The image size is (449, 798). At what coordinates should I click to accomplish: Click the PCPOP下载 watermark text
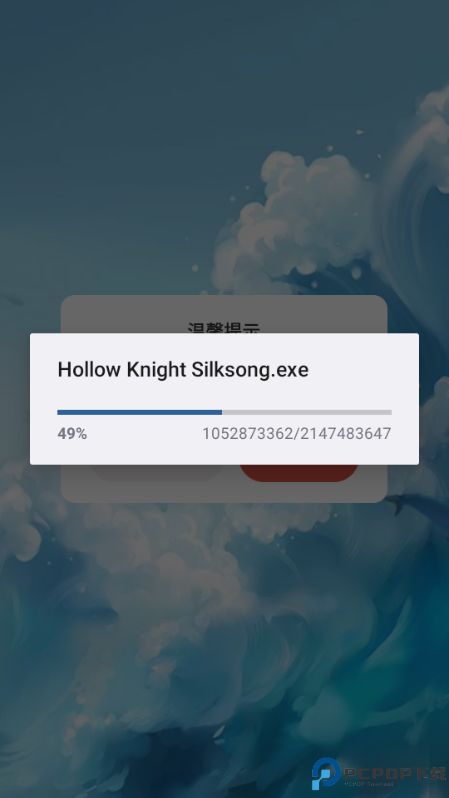pos(395,774)
